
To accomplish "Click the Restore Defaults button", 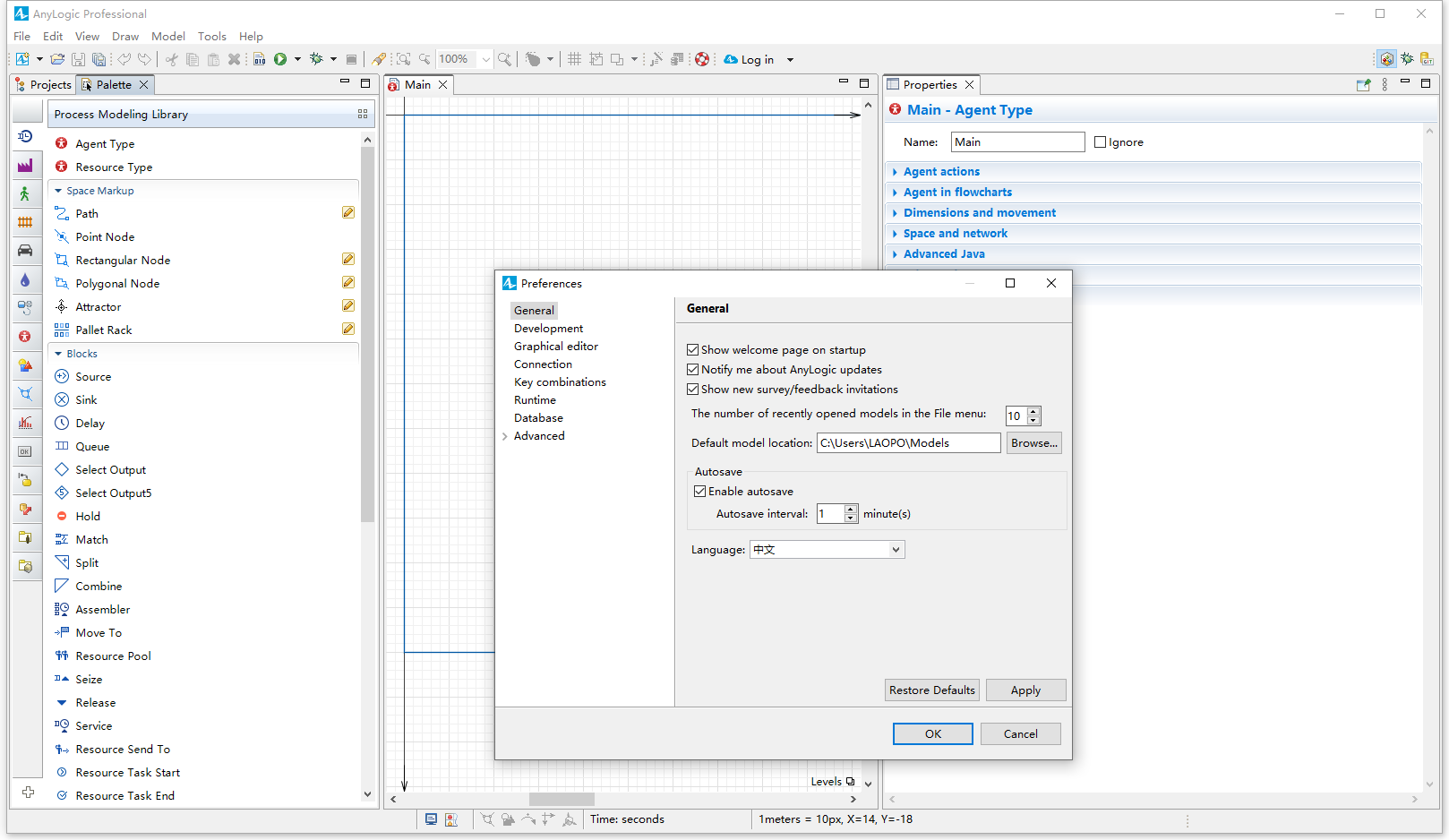I will (x=932, y=690).
